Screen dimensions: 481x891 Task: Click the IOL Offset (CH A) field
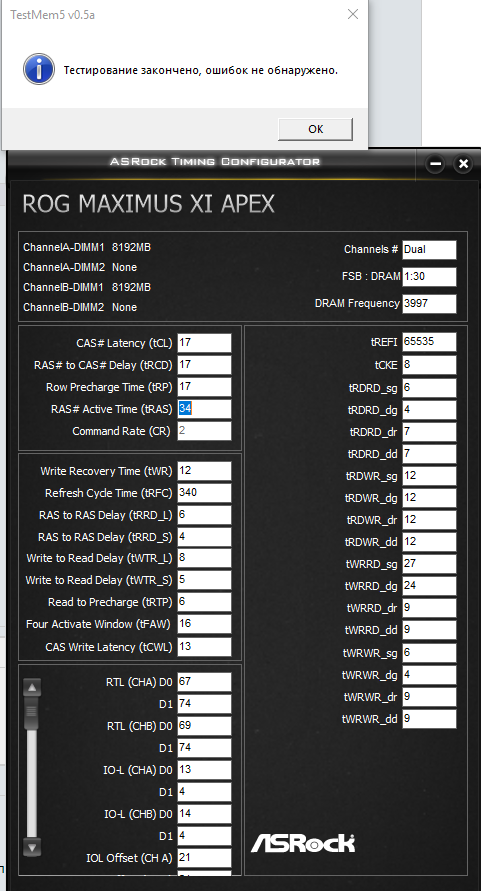(x=204, y=857)
